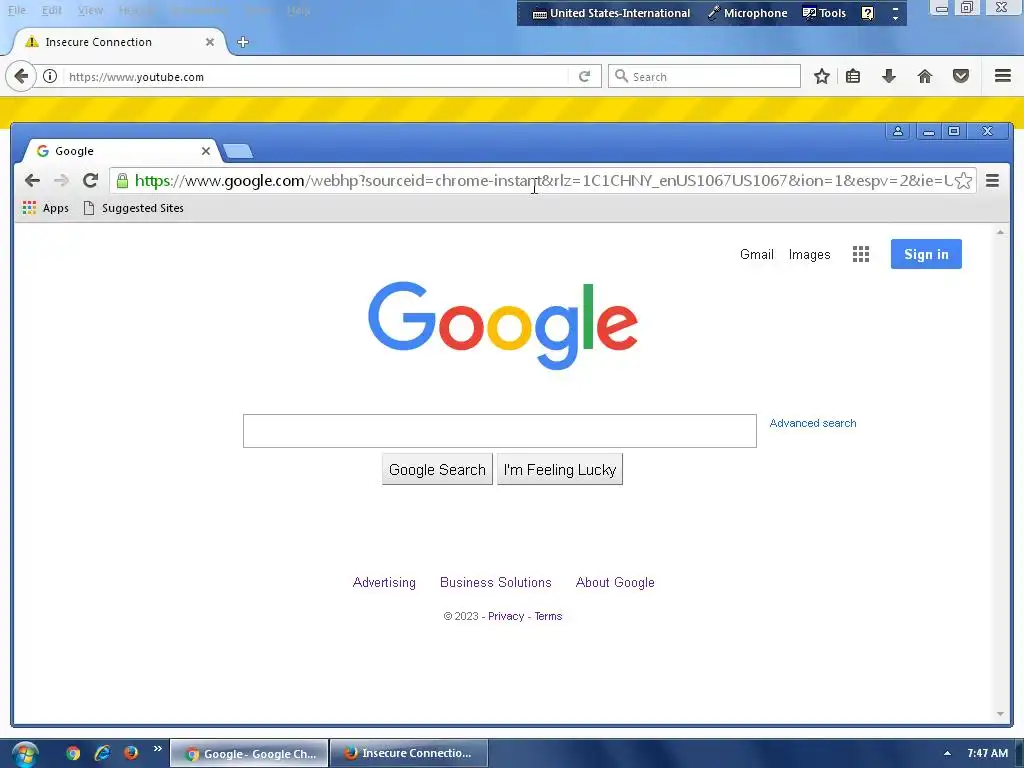
Task: Close the Insecure Connection tab
Action: pyautogui.click(x=210, y=42)
